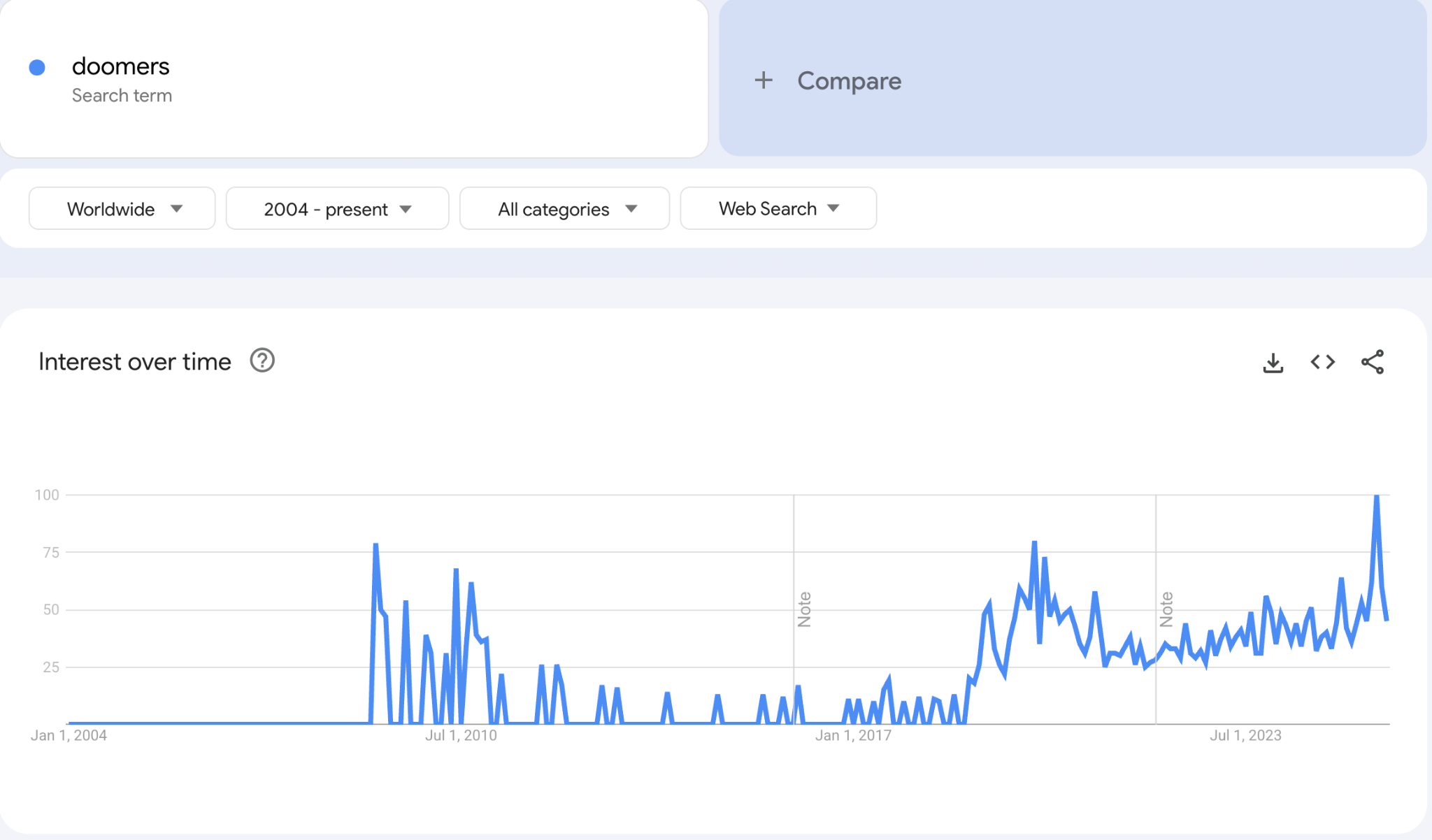Viewport: 1432px width, 840px height.
Task: Edit the doomers search term
Action: pyautogui.click(x=120, y=66)
